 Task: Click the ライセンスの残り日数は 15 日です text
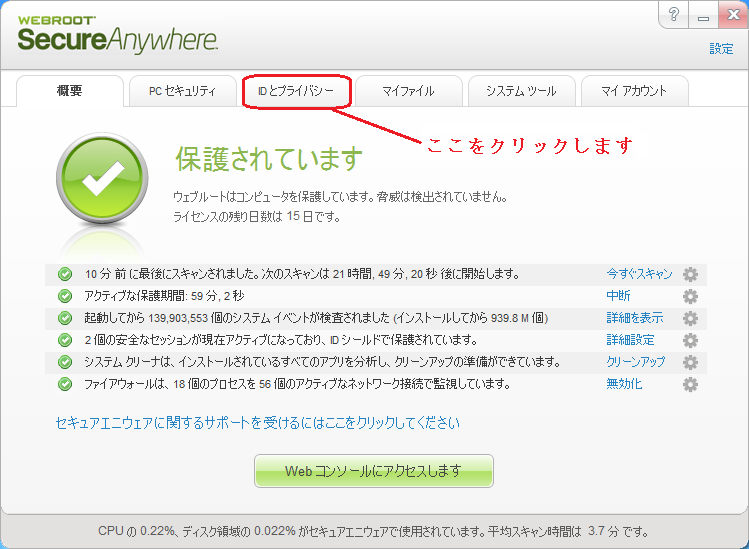pos(257,217)
